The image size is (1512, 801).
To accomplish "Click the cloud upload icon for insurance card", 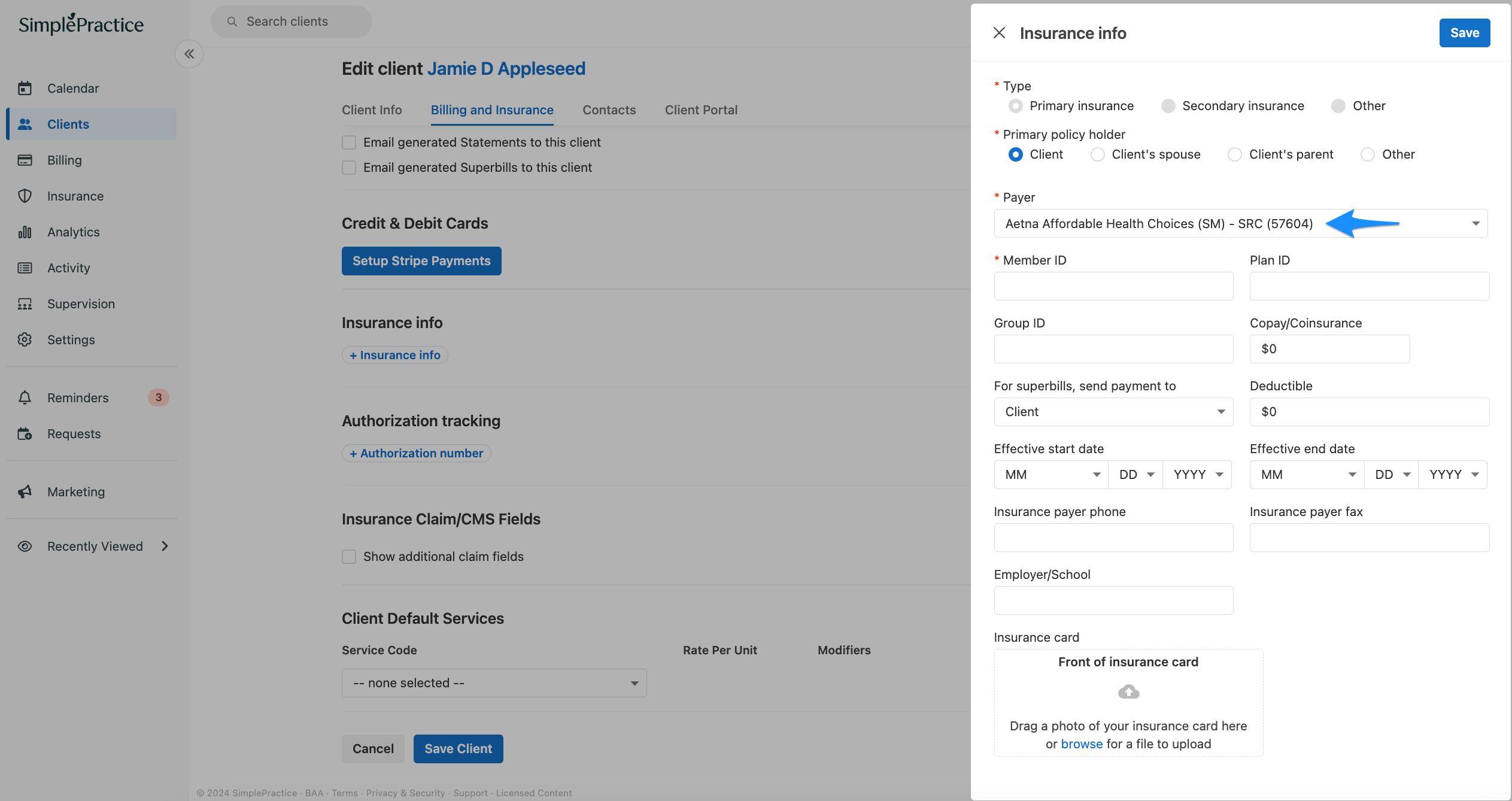I will pyautogui.click(x=1128, y=692).
